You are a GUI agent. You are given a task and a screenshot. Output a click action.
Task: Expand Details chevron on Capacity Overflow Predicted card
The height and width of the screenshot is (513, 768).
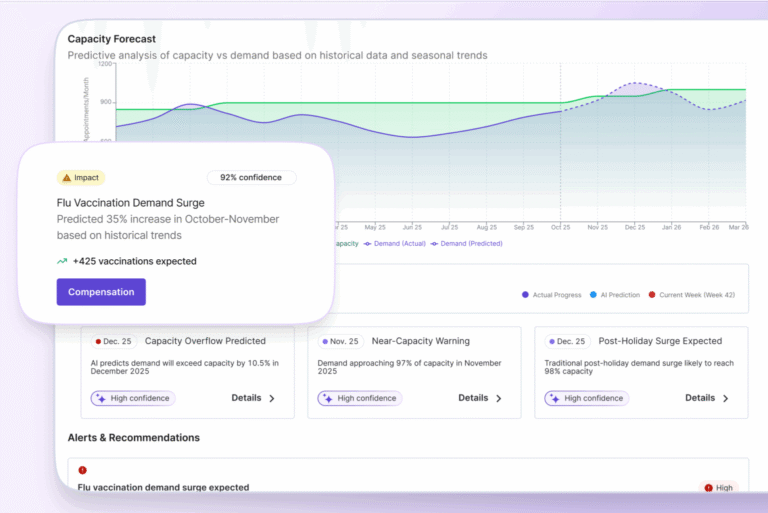coord(271,398)
